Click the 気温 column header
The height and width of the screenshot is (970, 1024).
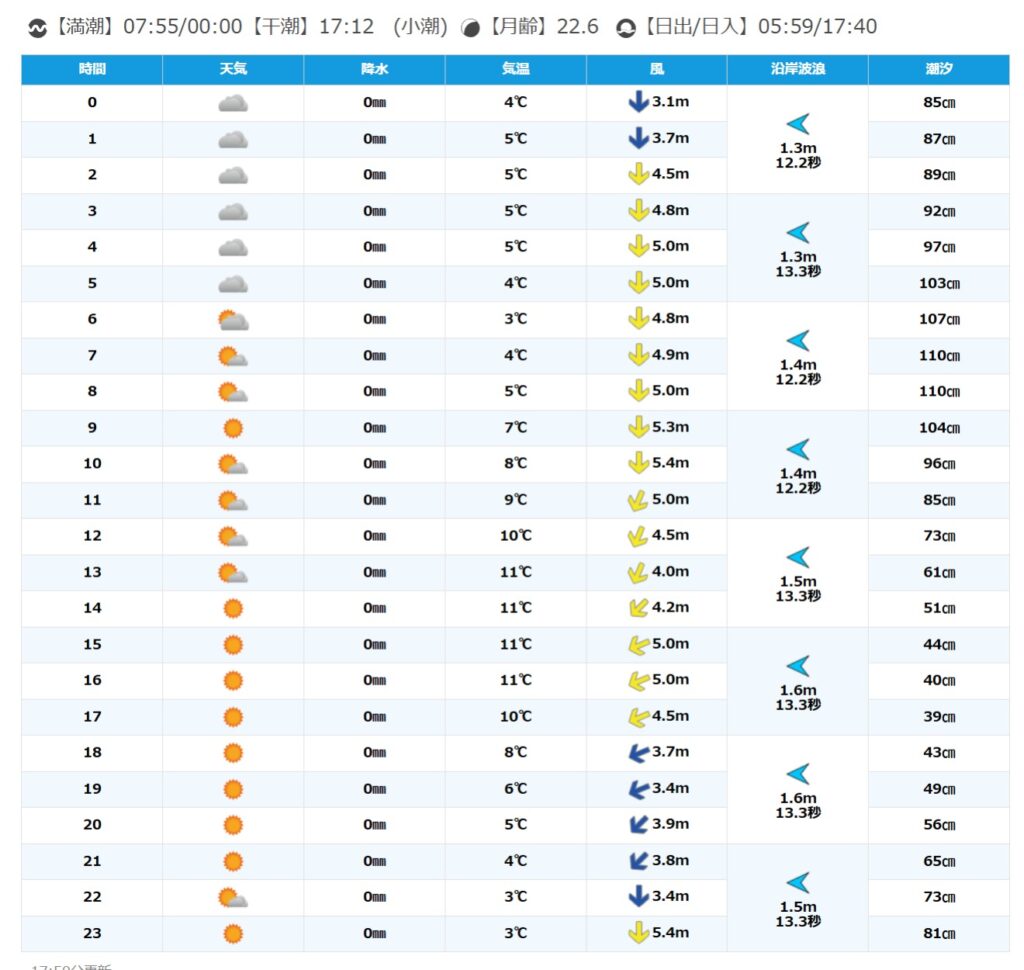515,70
